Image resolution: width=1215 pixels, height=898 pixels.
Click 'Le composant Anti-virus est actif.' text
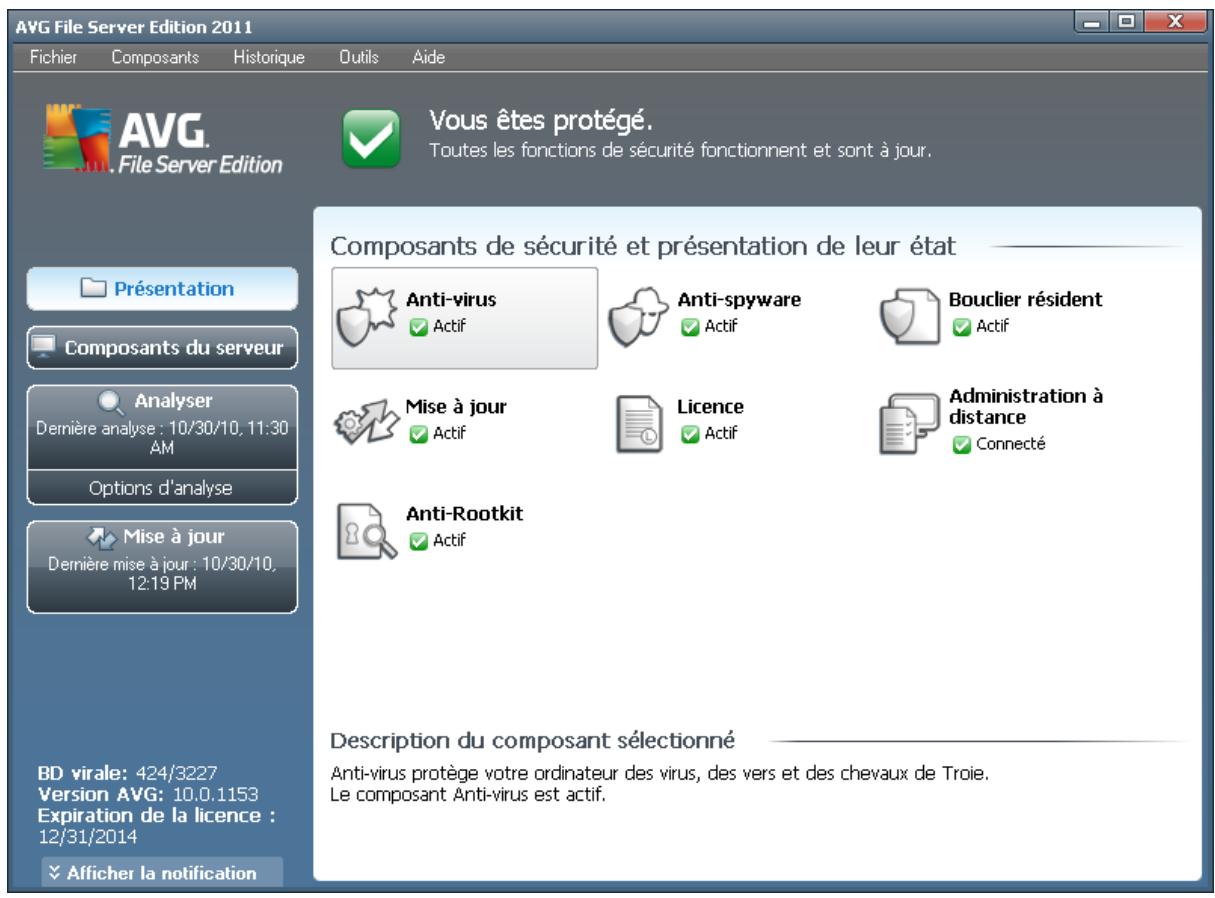469,797
